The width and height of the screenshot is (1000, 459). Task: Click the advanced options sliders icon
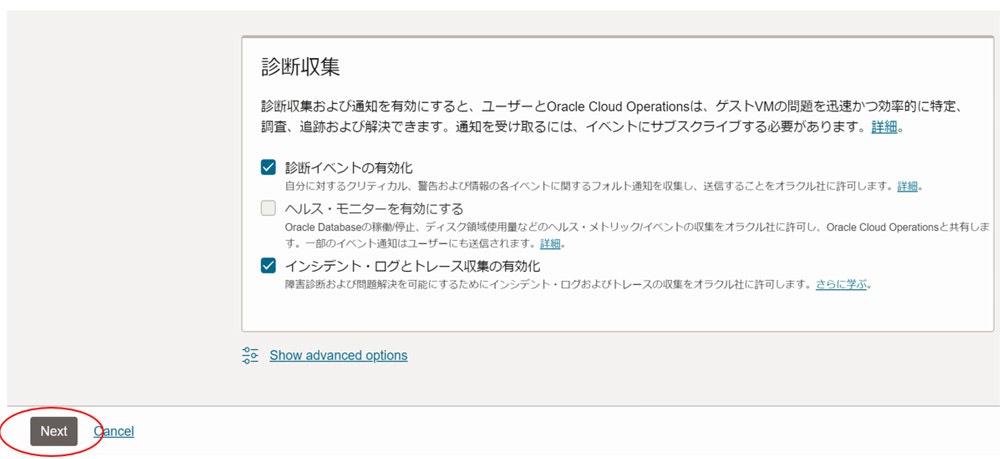point(250,355)
